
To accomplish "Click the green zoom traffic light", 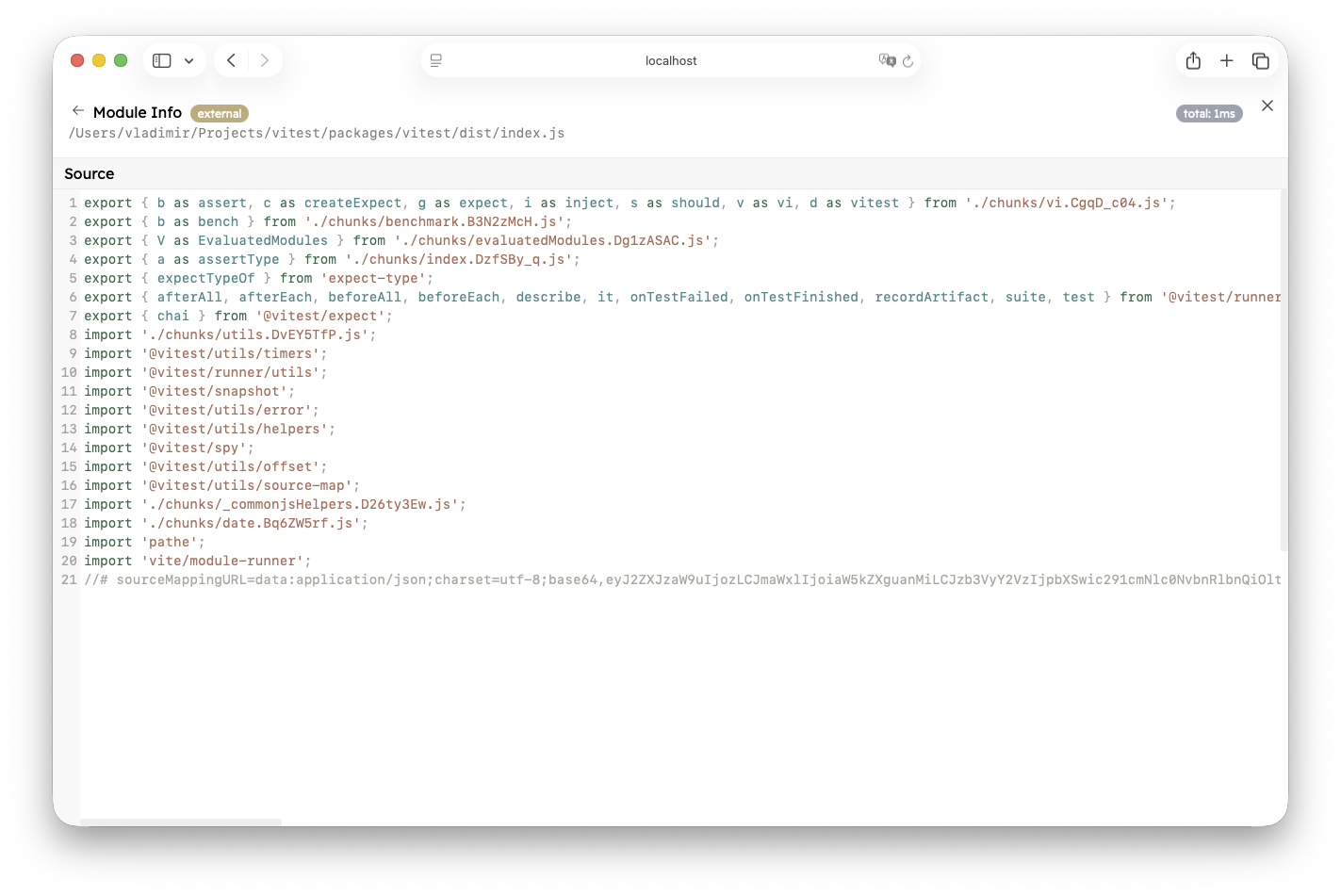I will (x=121, y=59).
